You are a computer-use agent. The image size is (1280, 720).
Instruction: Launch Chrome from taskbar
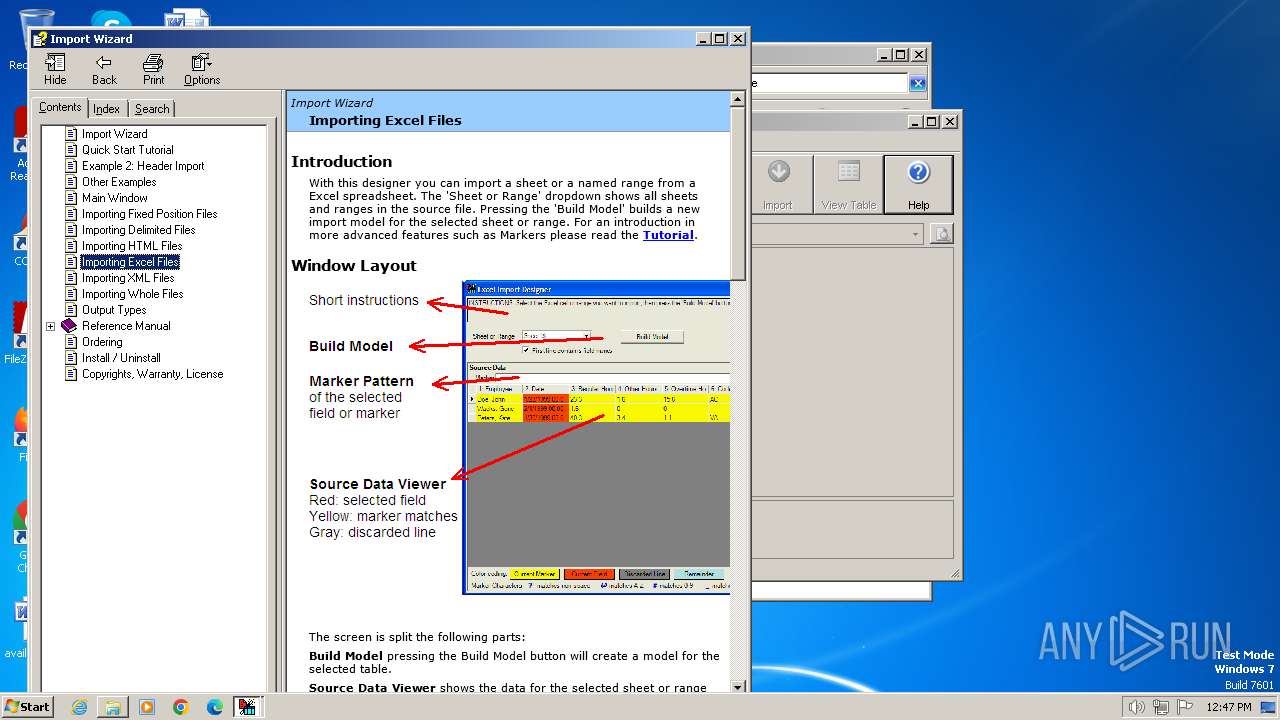click(x=181, y=707)
